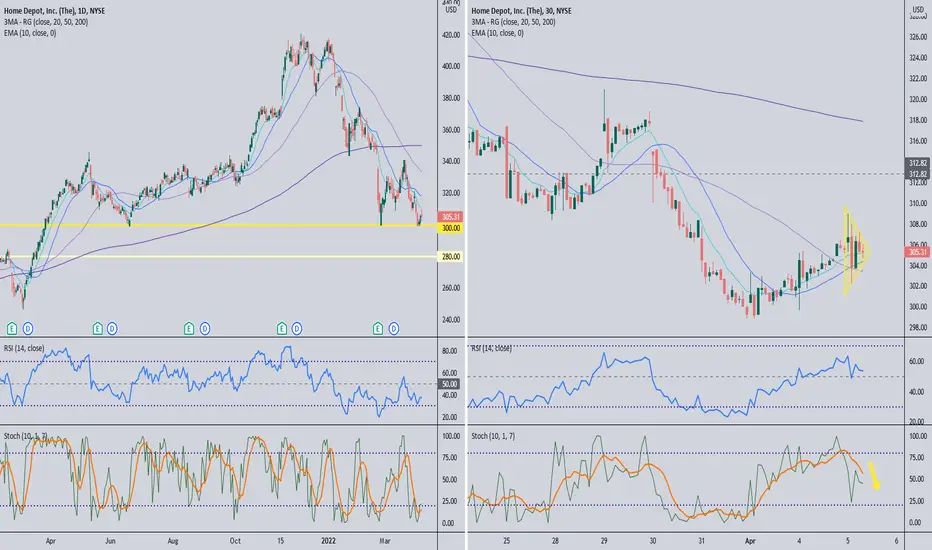Click the 28 date label on the 30-minute time axis
This screenshot has width=932, height=550.
click(x=555, y=541)
